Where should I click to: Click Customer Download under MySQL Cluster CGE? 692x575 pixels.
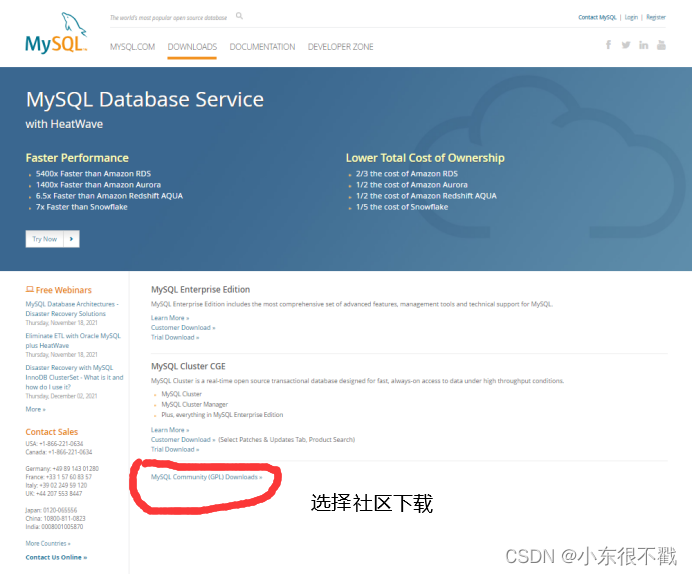pyautogui.click(x=183, y=440)
